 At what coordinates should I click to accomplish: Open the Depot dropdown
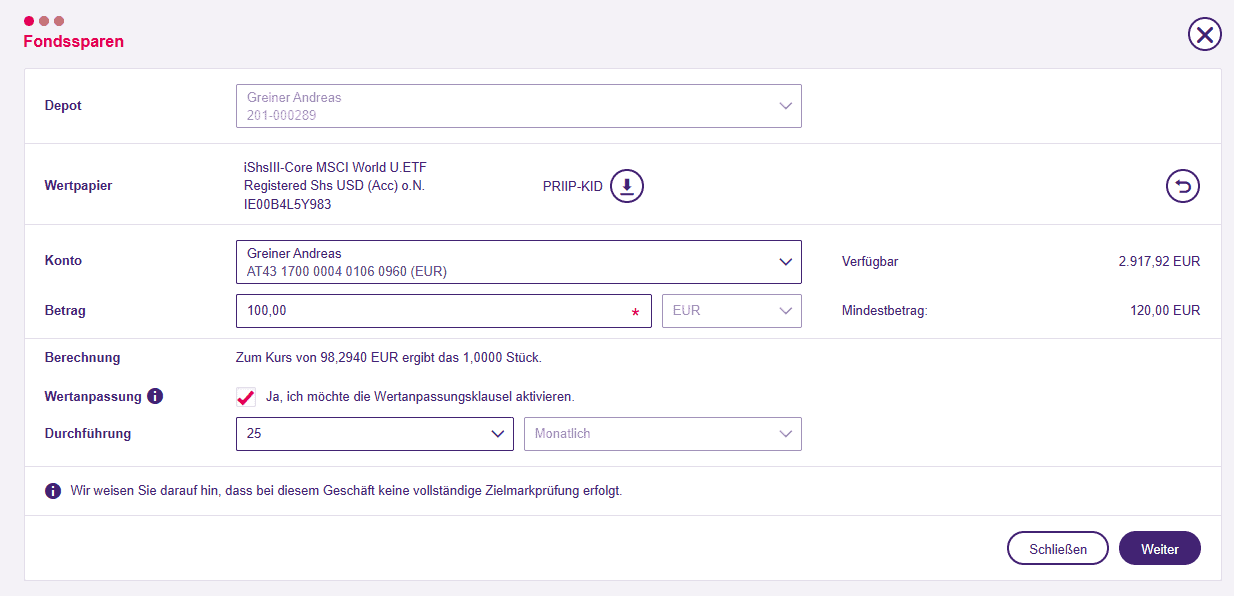pyautogui.click(x=519, y=106)
